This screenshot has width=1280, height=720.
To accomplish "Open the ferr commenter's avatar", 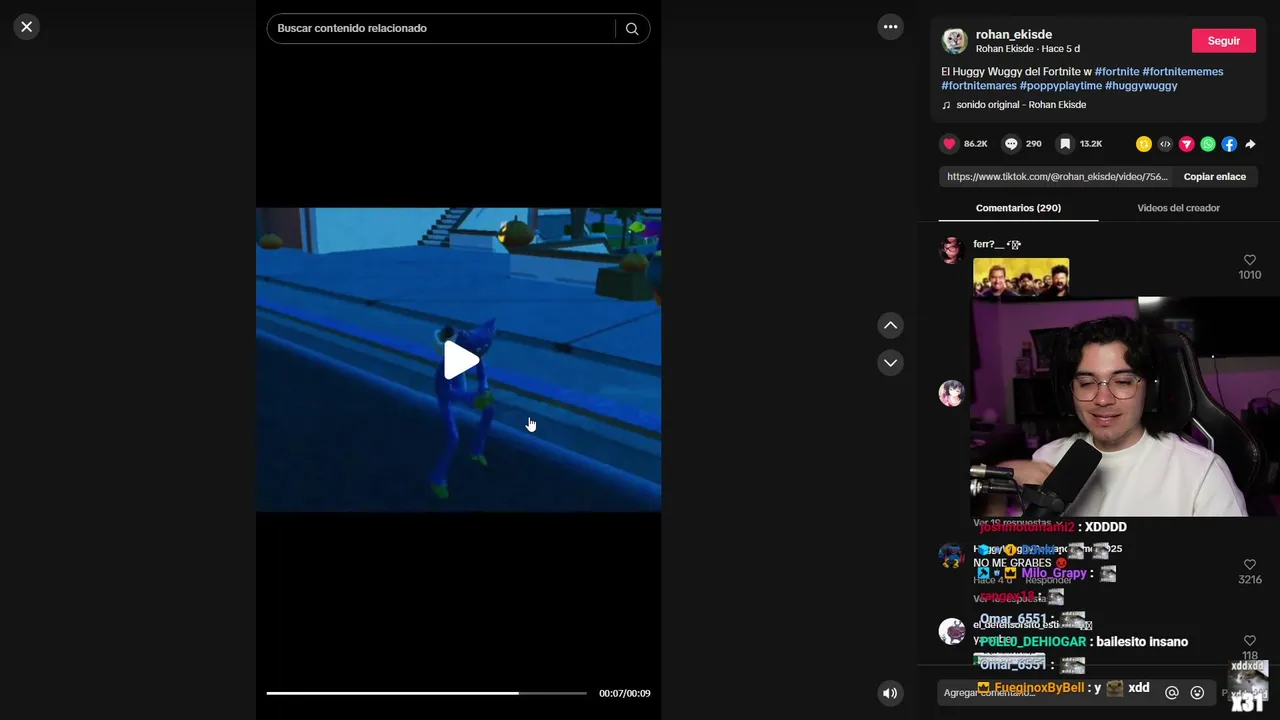I will [x=951, y=250].
